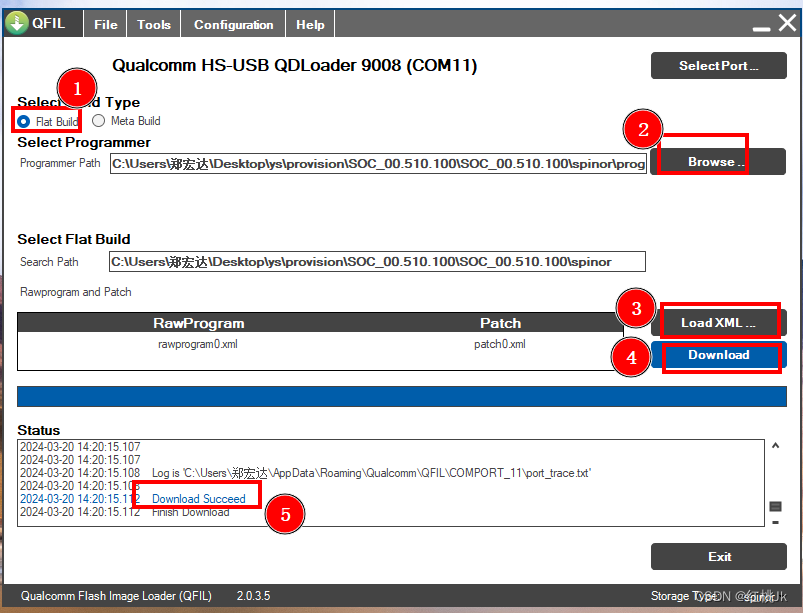Click the green QFIL download-arrow logo icon
Screen dimensions: 803x613
pos(16,23)
